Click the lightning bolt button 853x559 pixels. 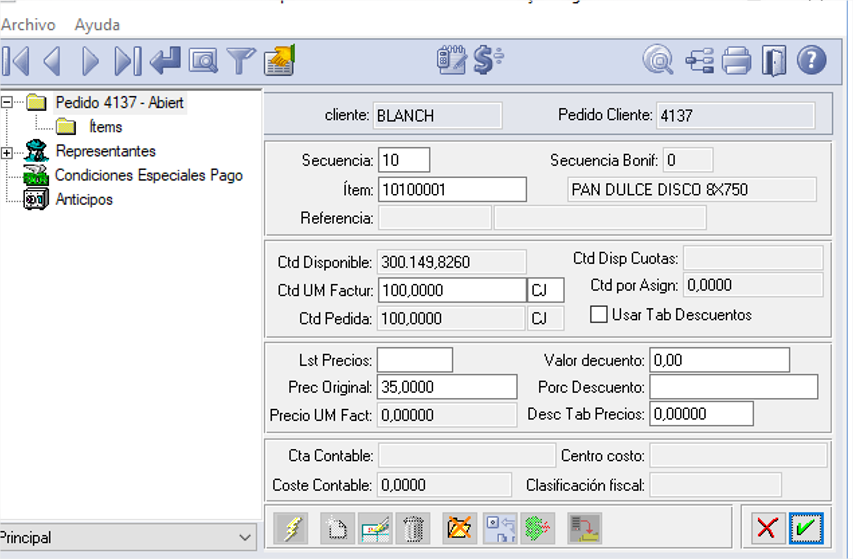coord(292,527)
